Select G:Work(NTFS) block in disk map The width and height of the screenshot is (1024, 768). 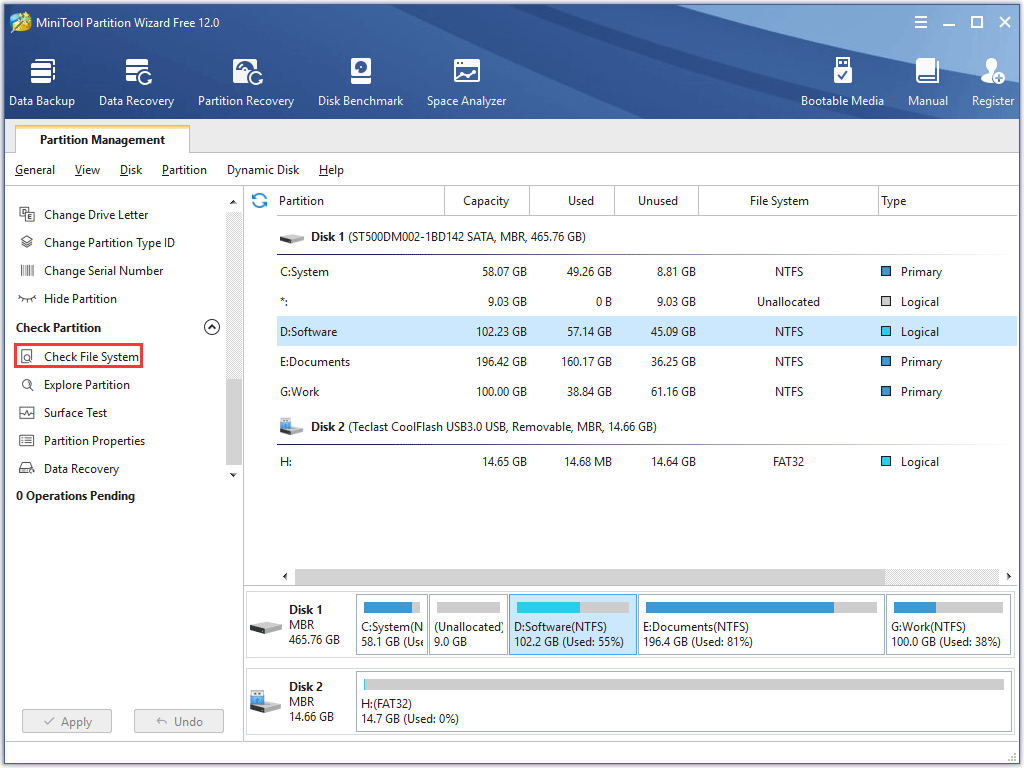pos(949,624)
